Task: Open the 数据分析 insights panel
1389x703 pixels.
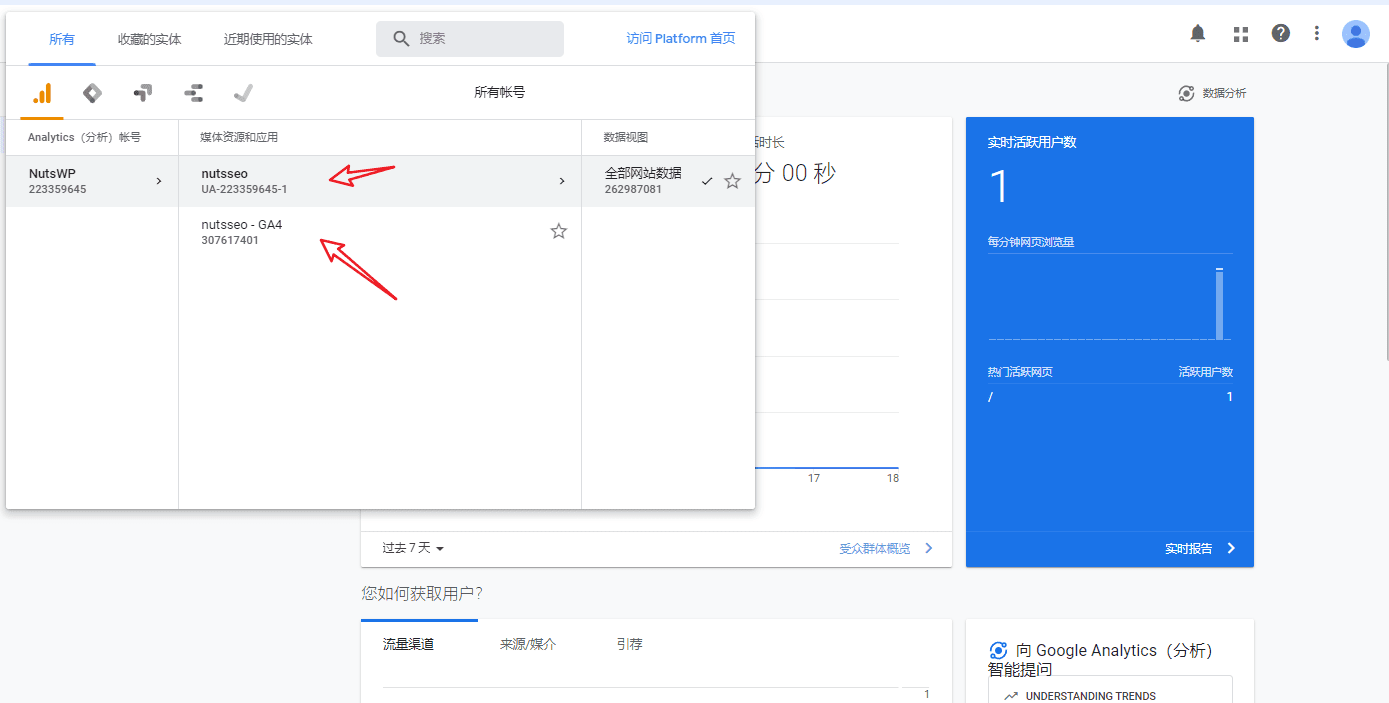Action: [1211, 92]
